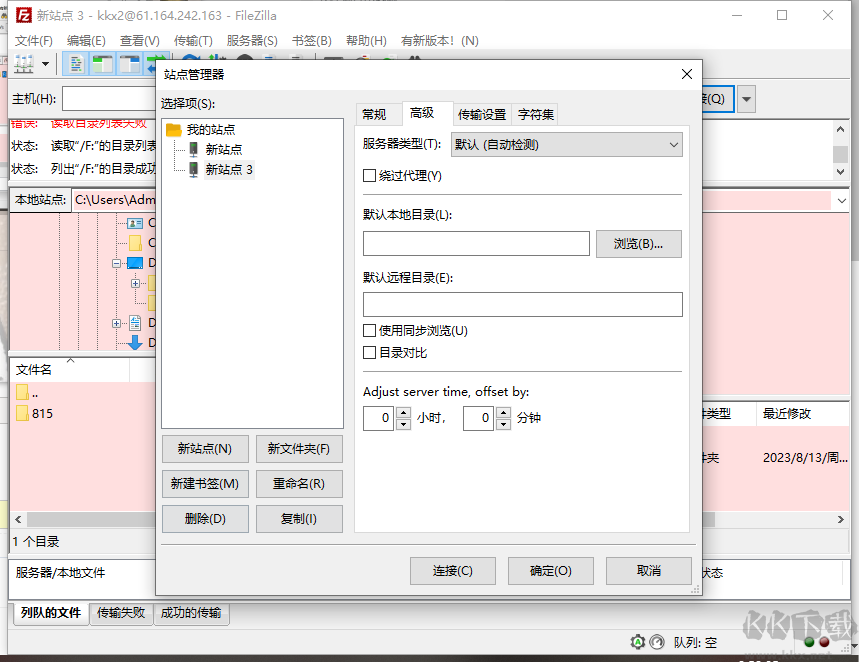Viewport: 859px width, 662px height.
Task: Open the 书签(B) menu
Action: pos(312,41)
